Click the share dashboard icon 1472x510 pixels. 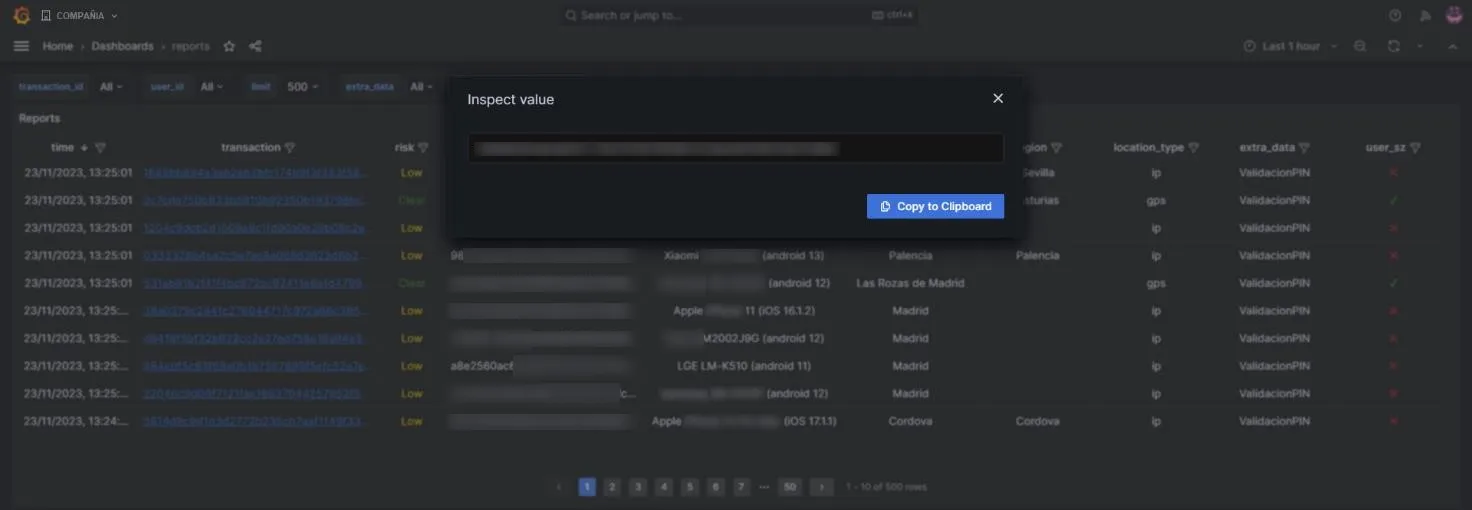[255, 46]
